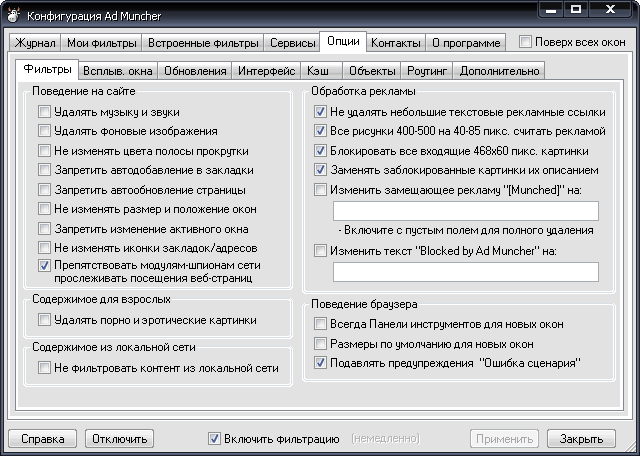Open the Объекты sub-tab

[372, 71]
